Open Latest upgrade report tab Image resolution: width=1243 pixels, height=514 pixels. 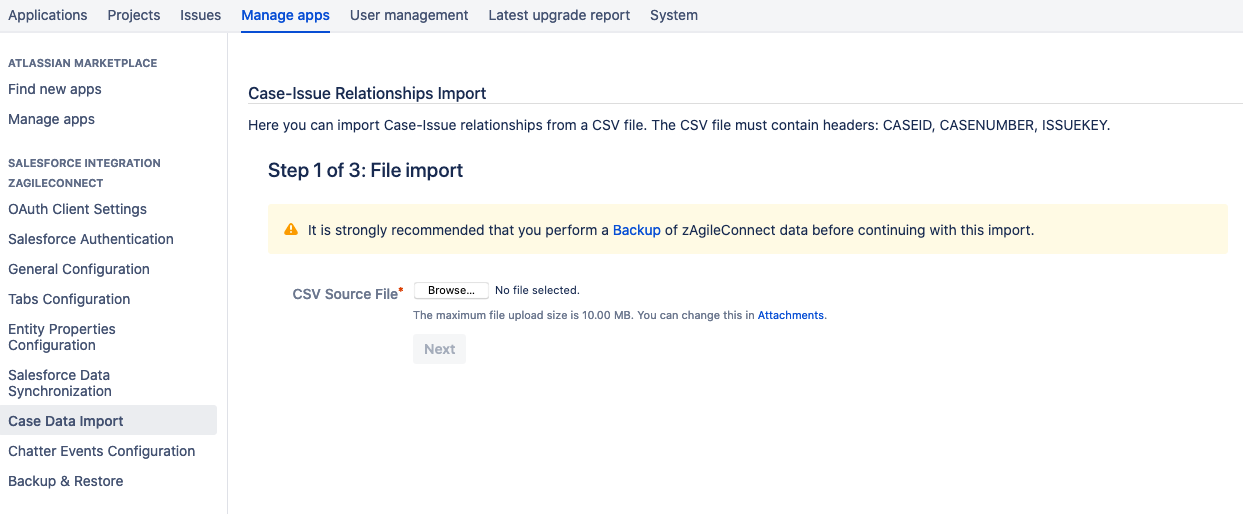[x=559, y=15]
